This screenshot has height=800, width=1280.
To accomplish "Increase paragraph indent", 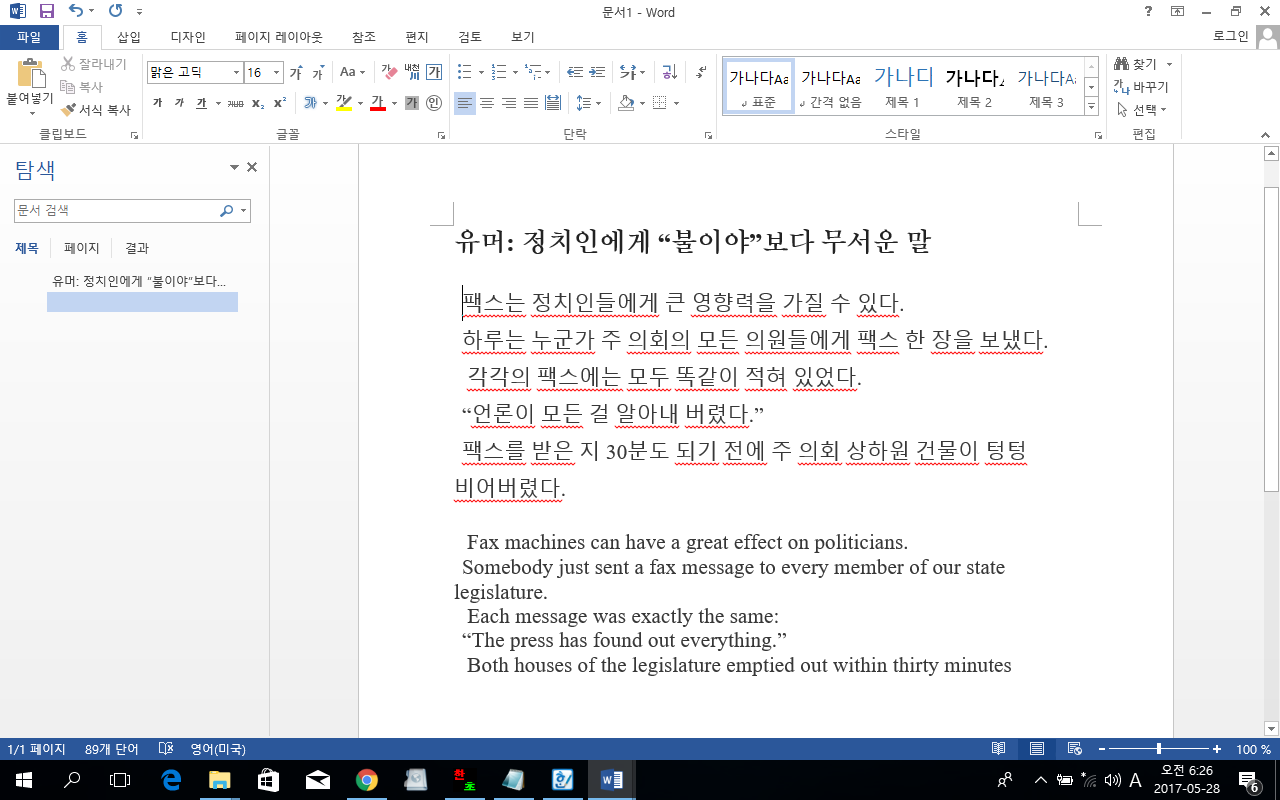I will click(x=597, y=72).
